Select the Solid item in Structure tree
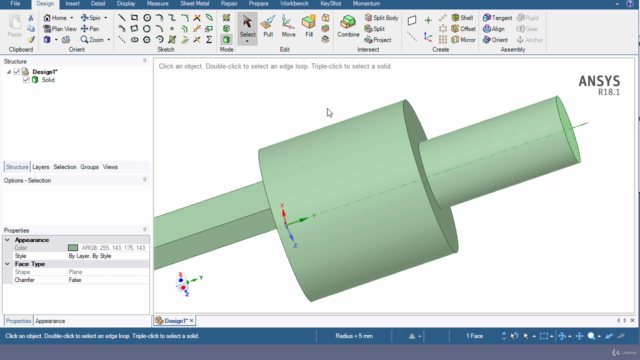 tap(48, 80)
